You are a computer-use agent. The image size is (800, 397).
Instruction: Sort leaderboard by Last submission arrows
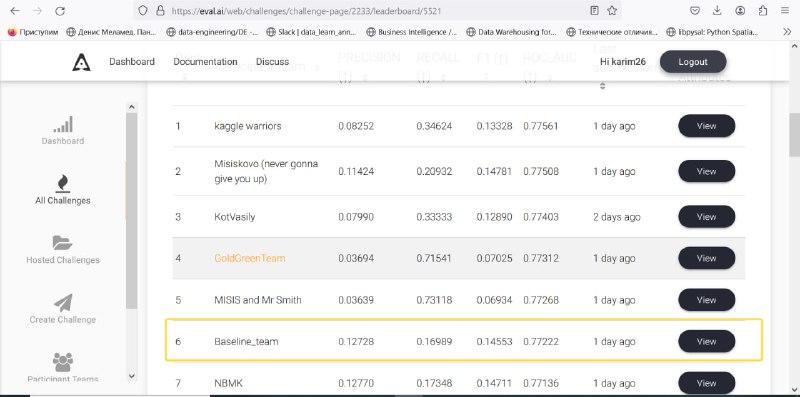coord(603,86)
